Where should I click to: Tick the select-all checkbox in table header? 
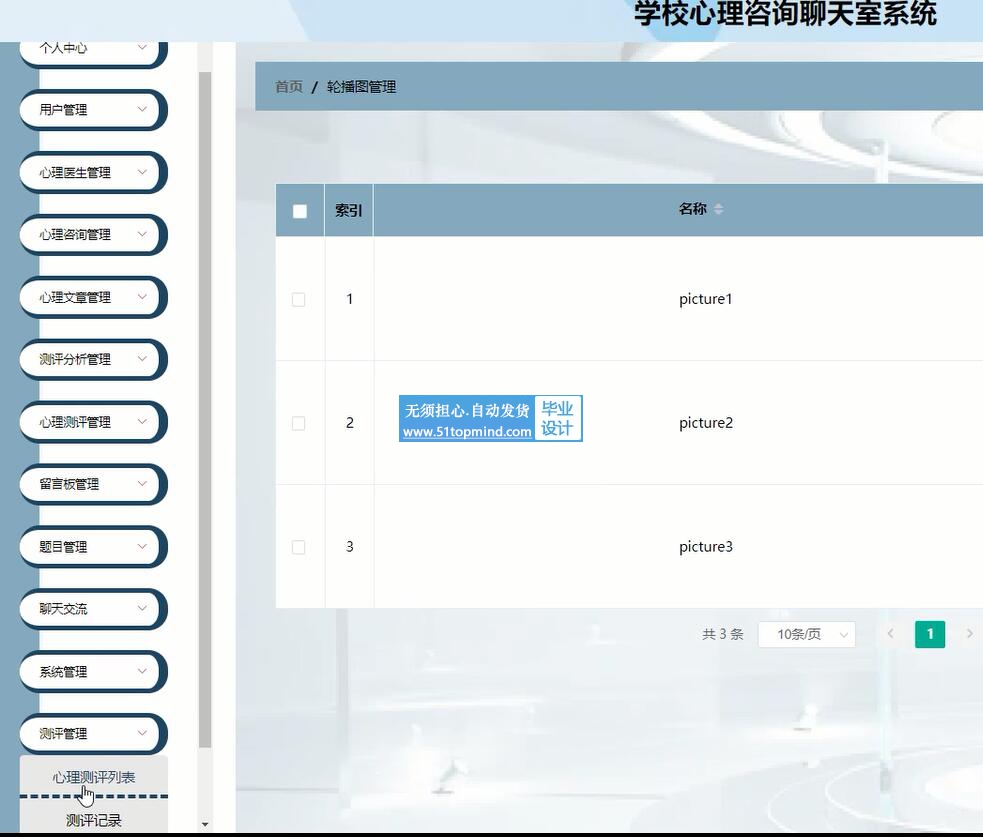pos(300,211)
